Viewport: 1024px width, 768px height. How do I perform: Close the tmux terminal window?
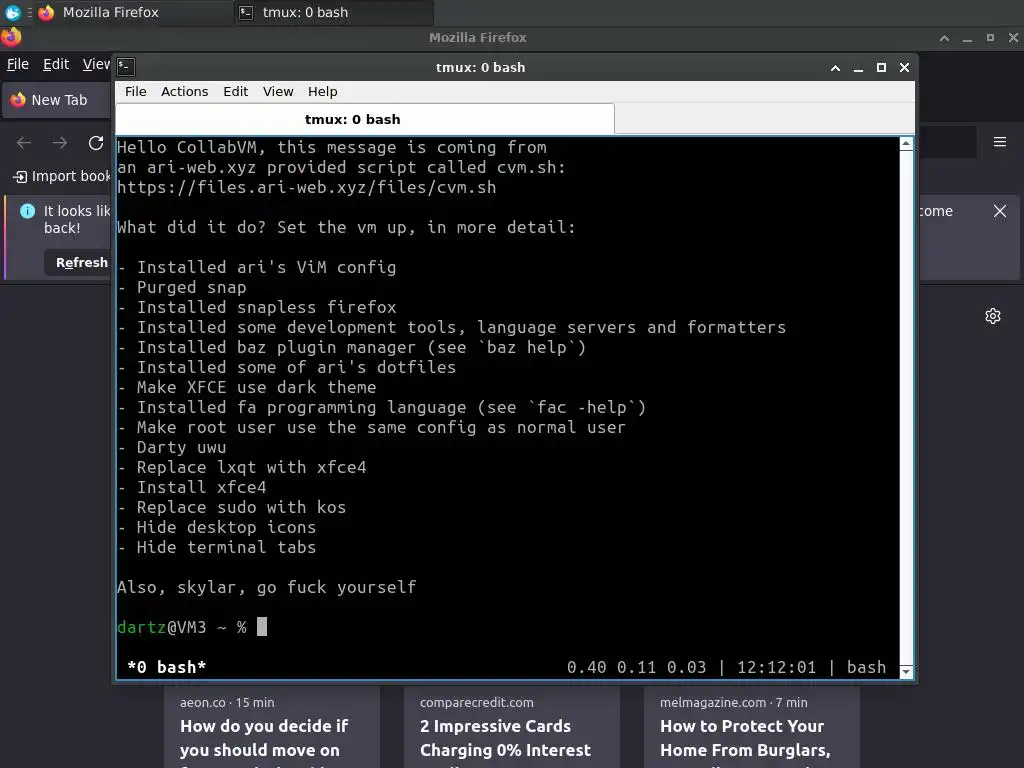(904, 68)
